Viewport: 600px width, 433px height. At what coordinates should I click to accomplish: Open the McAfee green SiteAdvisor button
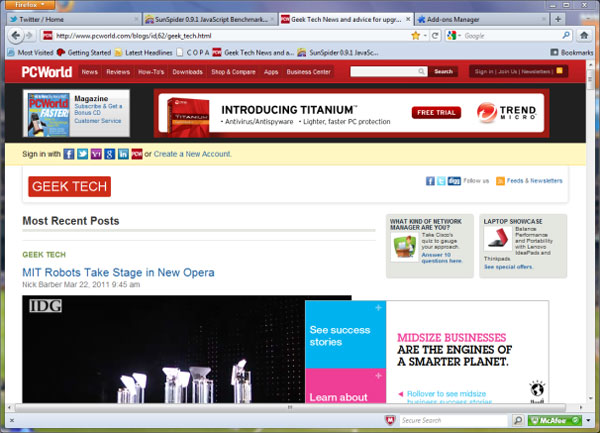coord(554,420)
